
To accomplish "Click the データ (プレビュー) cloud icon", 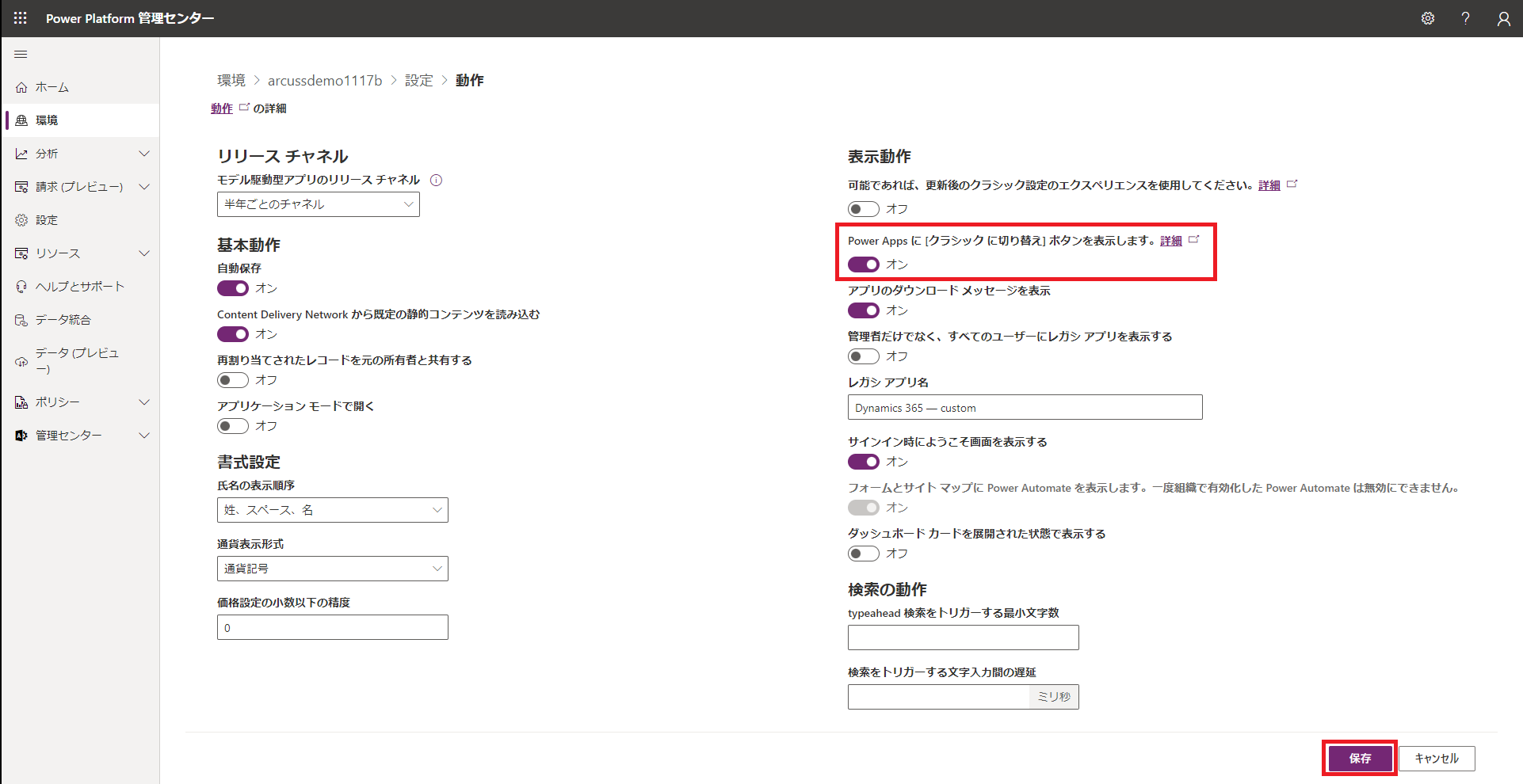I will tap(21, 362).
